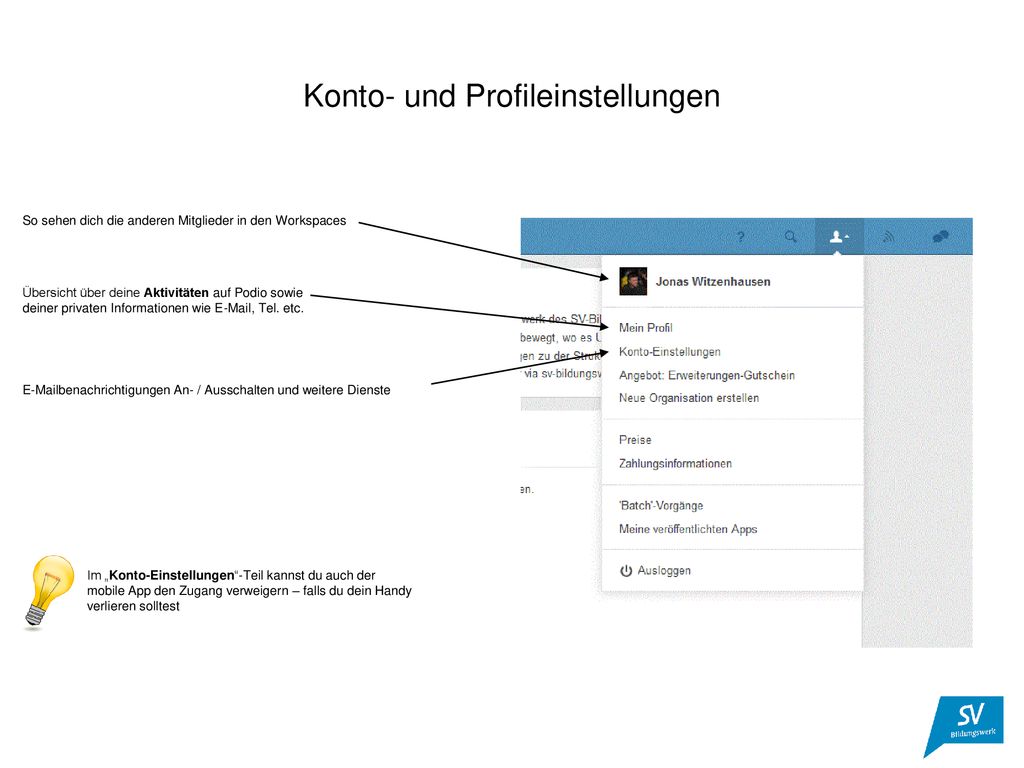
Task: Click the bold word Aktivitäten
Action: (x=176, y=293)
